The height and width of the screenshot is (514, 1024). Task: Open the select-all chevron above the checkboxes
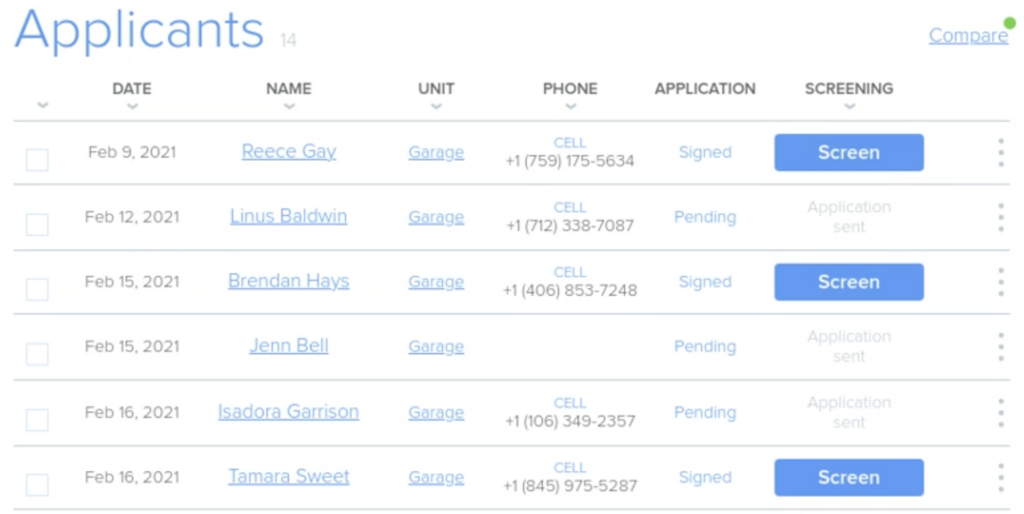coord(42,104)
